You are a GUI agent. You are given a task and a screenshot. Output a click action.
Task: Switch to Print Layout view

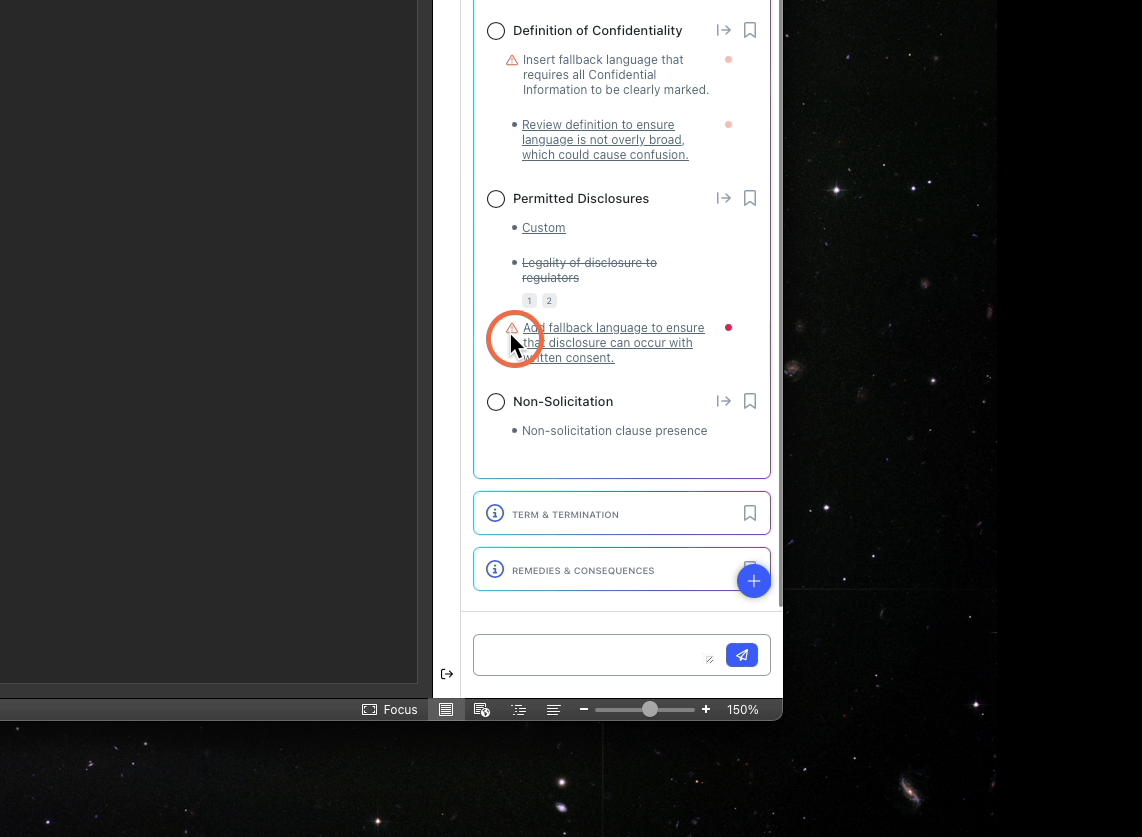coord(446,710)
